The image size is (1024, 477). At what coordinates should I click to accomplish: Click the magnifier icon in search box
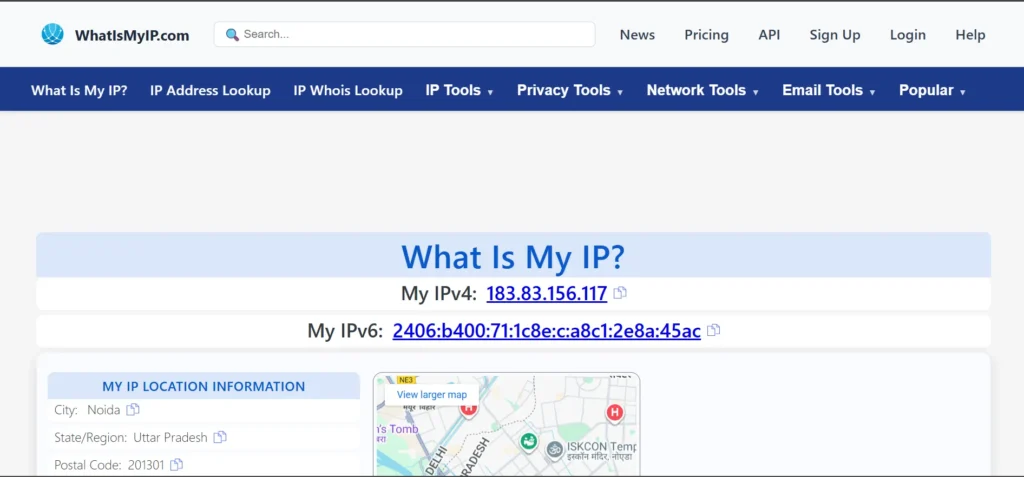tap(232, 35)
